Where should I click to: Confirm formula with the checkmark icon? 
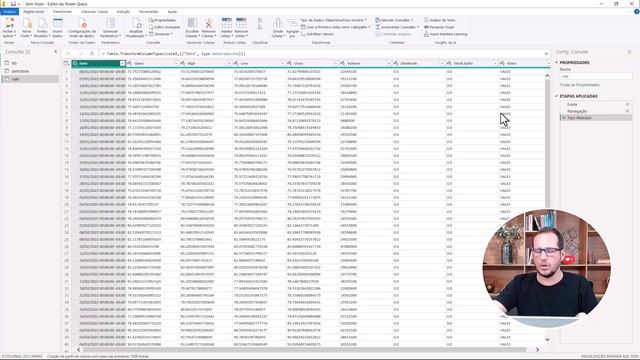[80, 53]
